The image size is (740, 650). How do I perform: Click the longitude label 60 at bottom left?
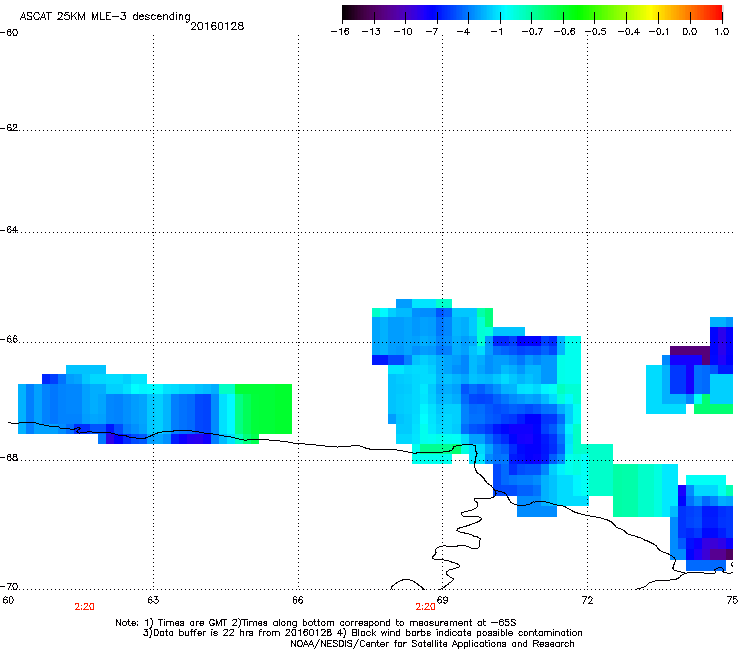(8, 600)
